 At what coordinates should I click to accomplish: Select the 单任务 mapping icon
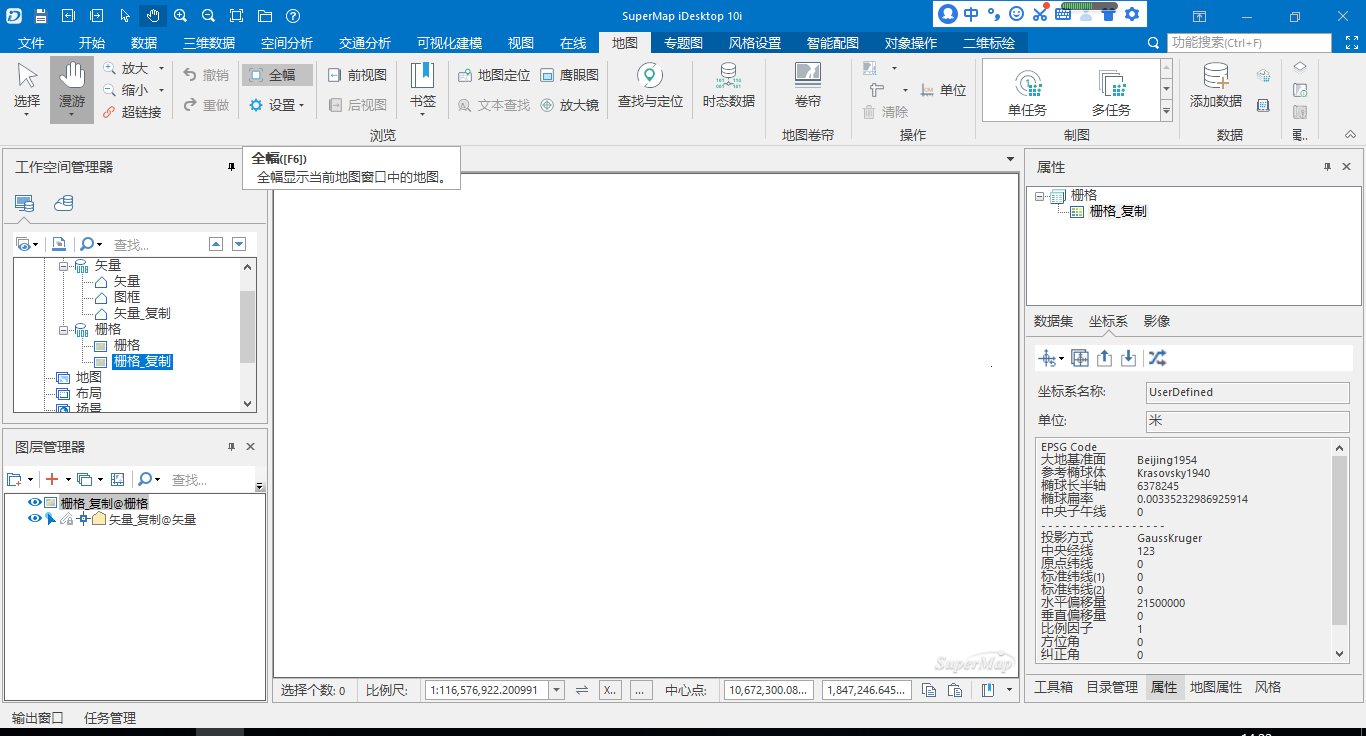(1027, 84)
